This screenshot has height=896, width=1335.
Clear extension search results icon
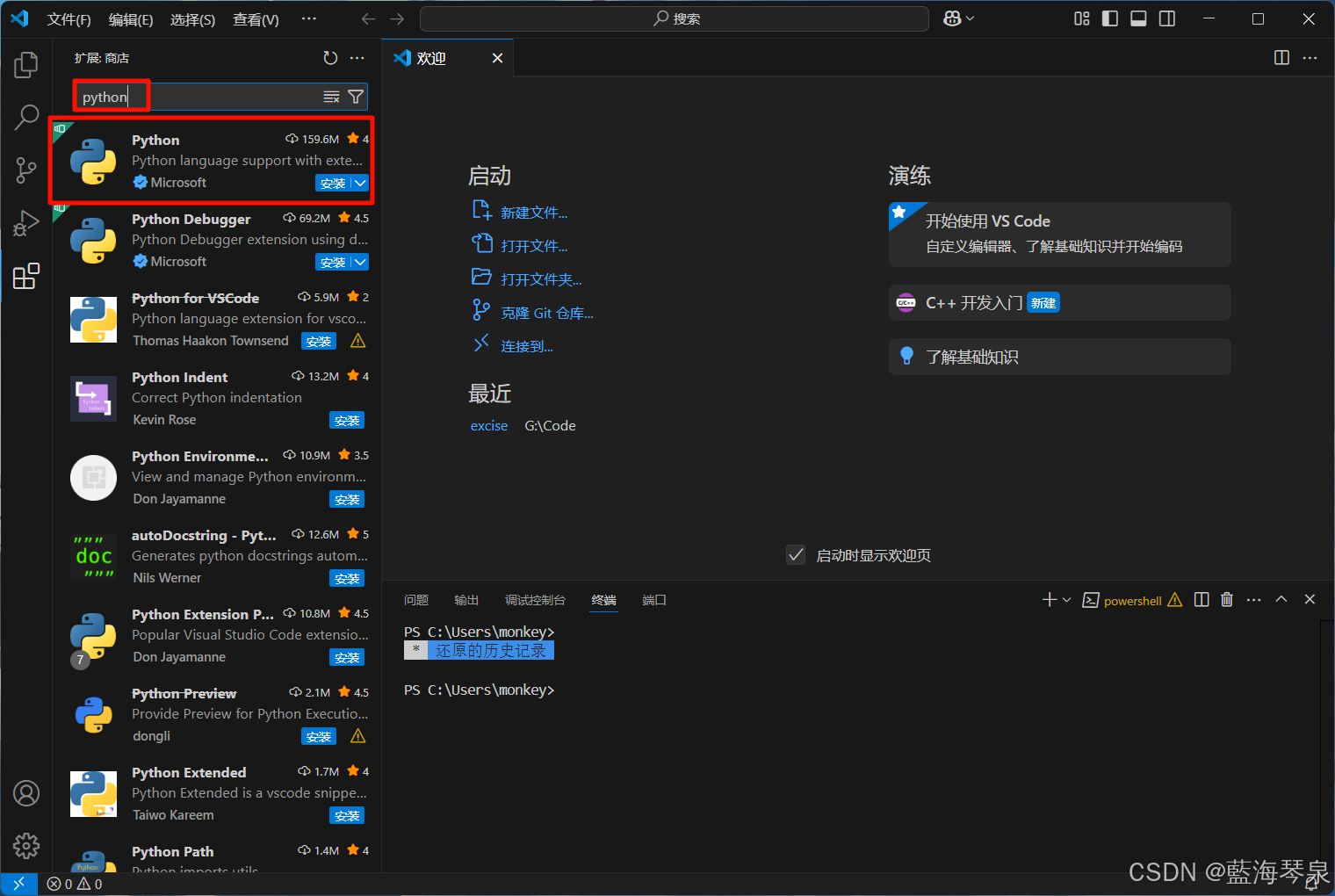point(331,97)
